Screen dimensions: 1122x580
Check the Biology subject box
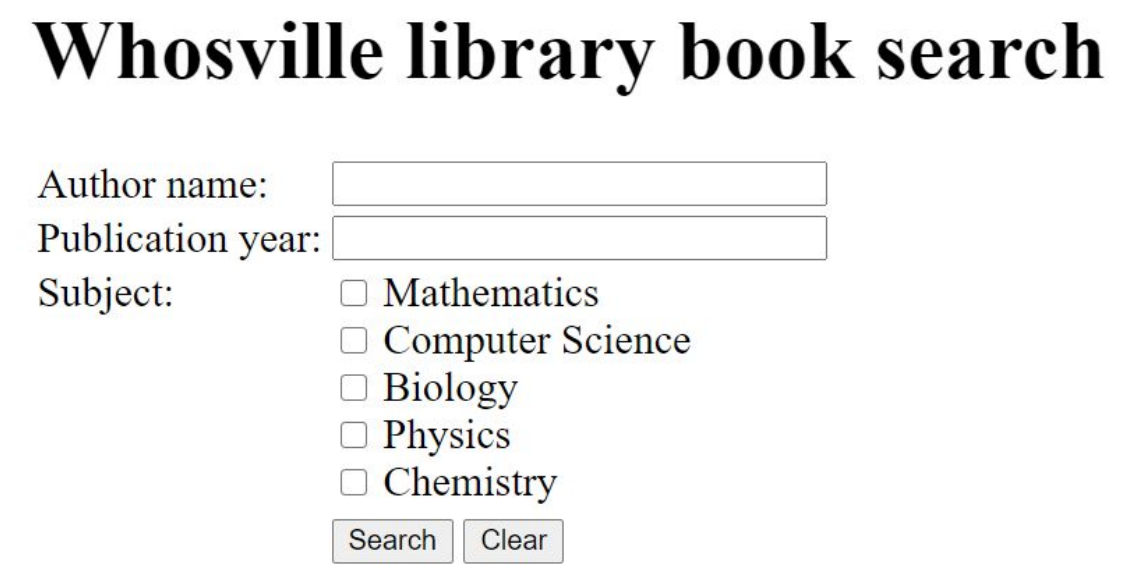point(354,388)
